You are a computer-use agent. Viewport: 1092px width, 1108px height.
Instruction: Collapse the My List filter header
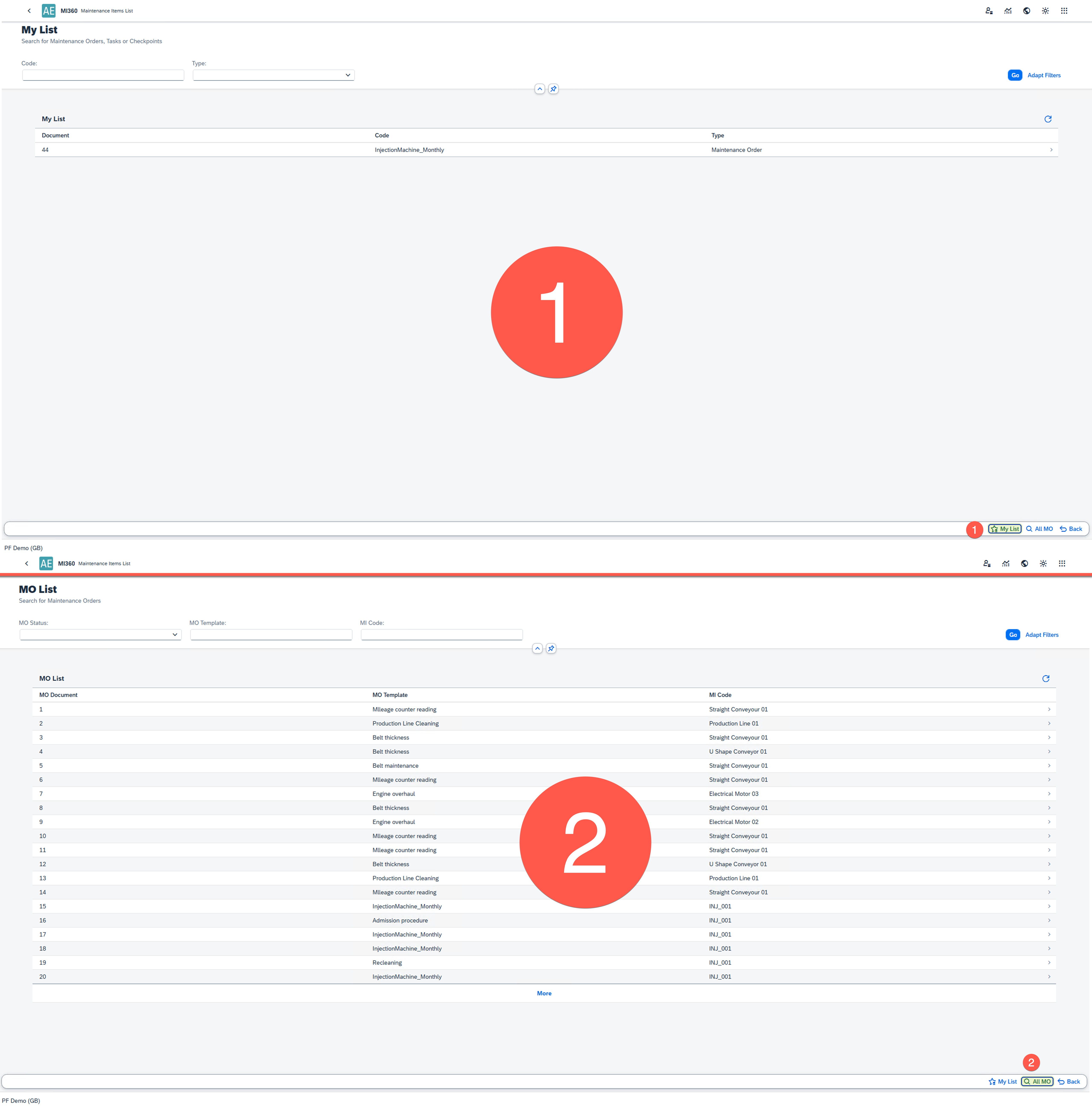coord(539,89)
